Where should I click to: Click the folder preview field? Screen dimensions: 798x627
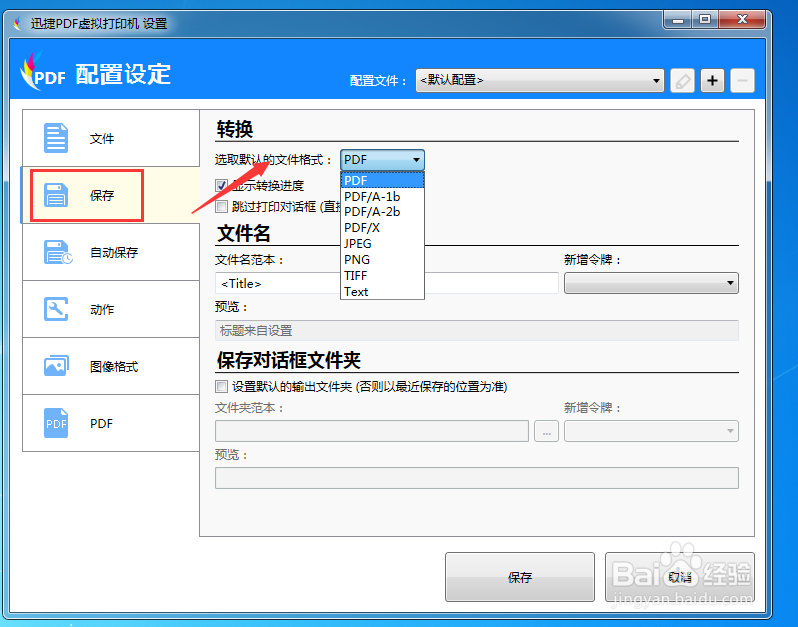tap(476, 478)
